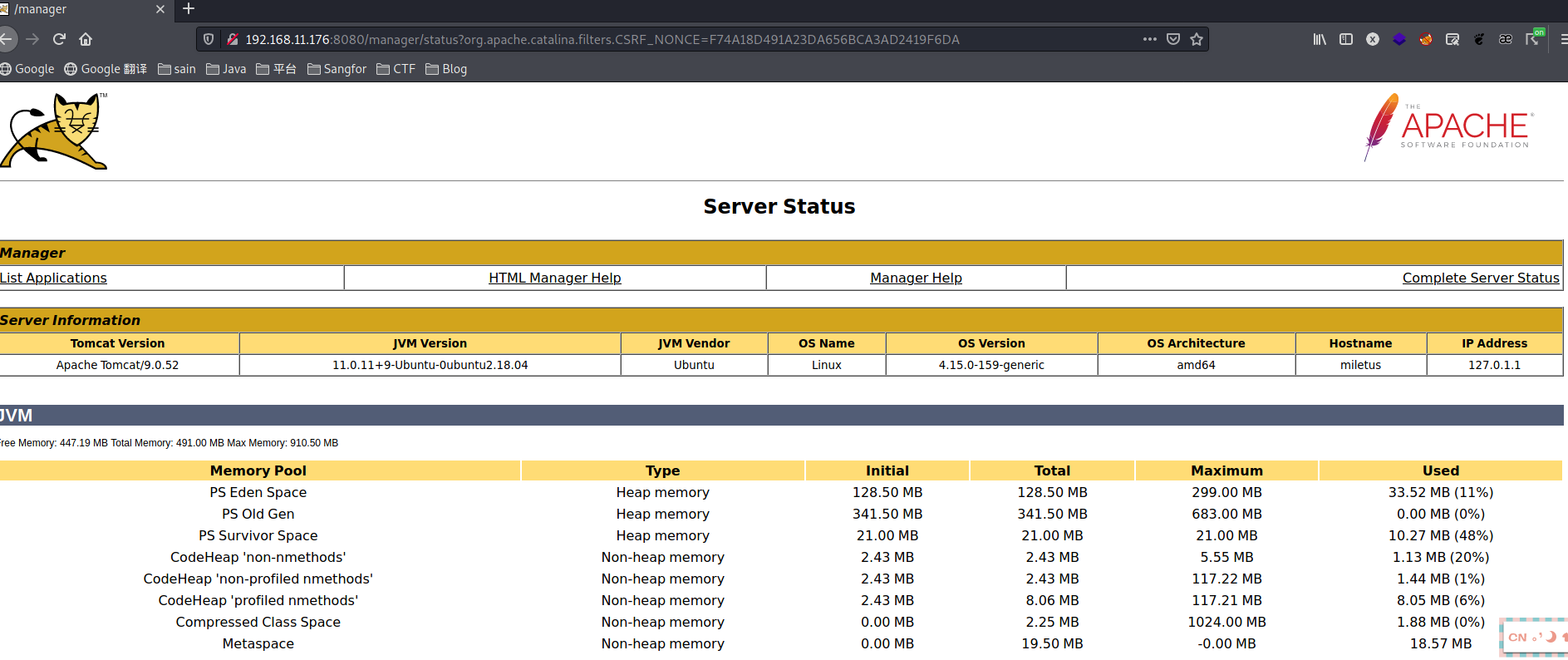
Task: Go back to the previous page
Action: (x=7, y=39)
